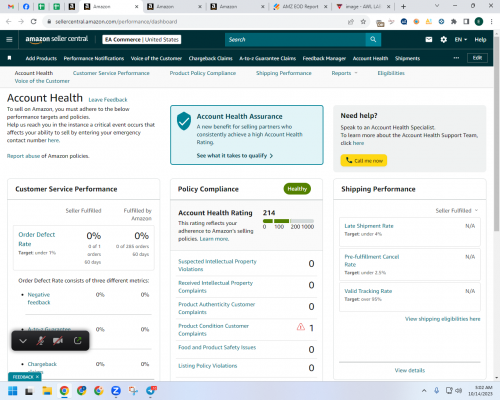
Task: Open the Negative feedback link
Action: (39, 298)
